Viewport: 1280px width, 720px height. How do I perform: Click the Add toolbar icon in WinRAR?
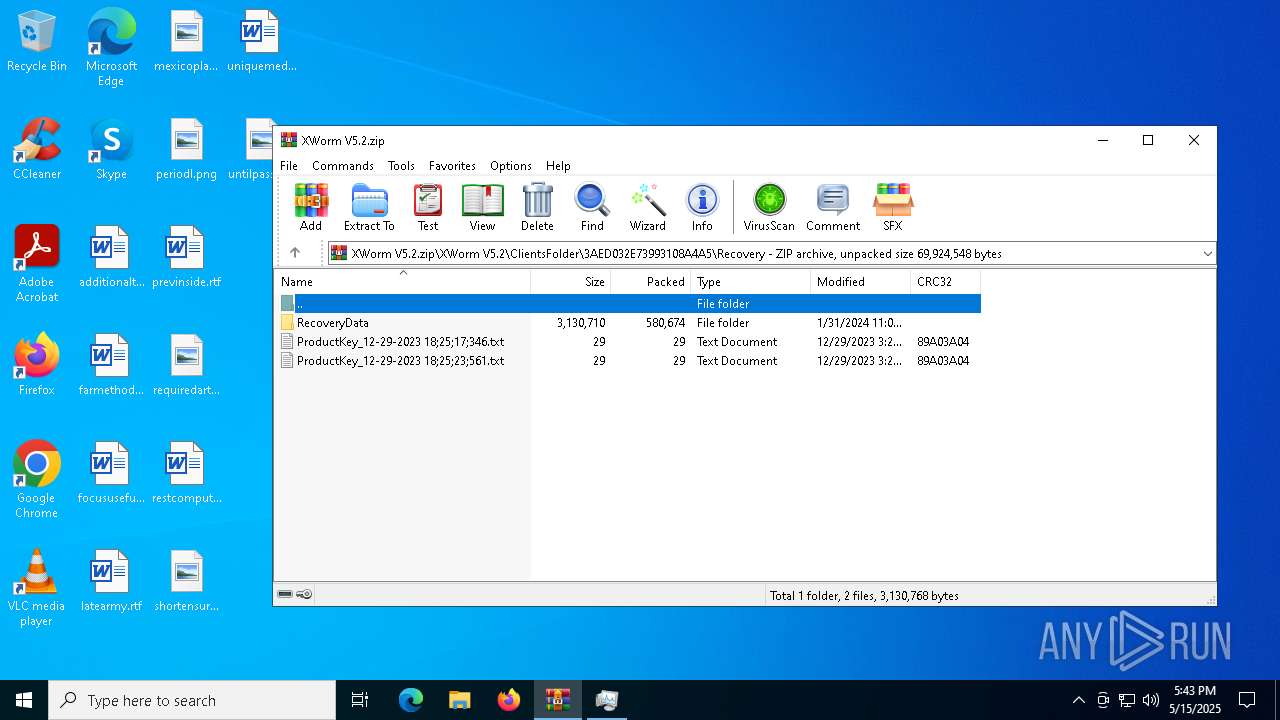tap(311, 207)
